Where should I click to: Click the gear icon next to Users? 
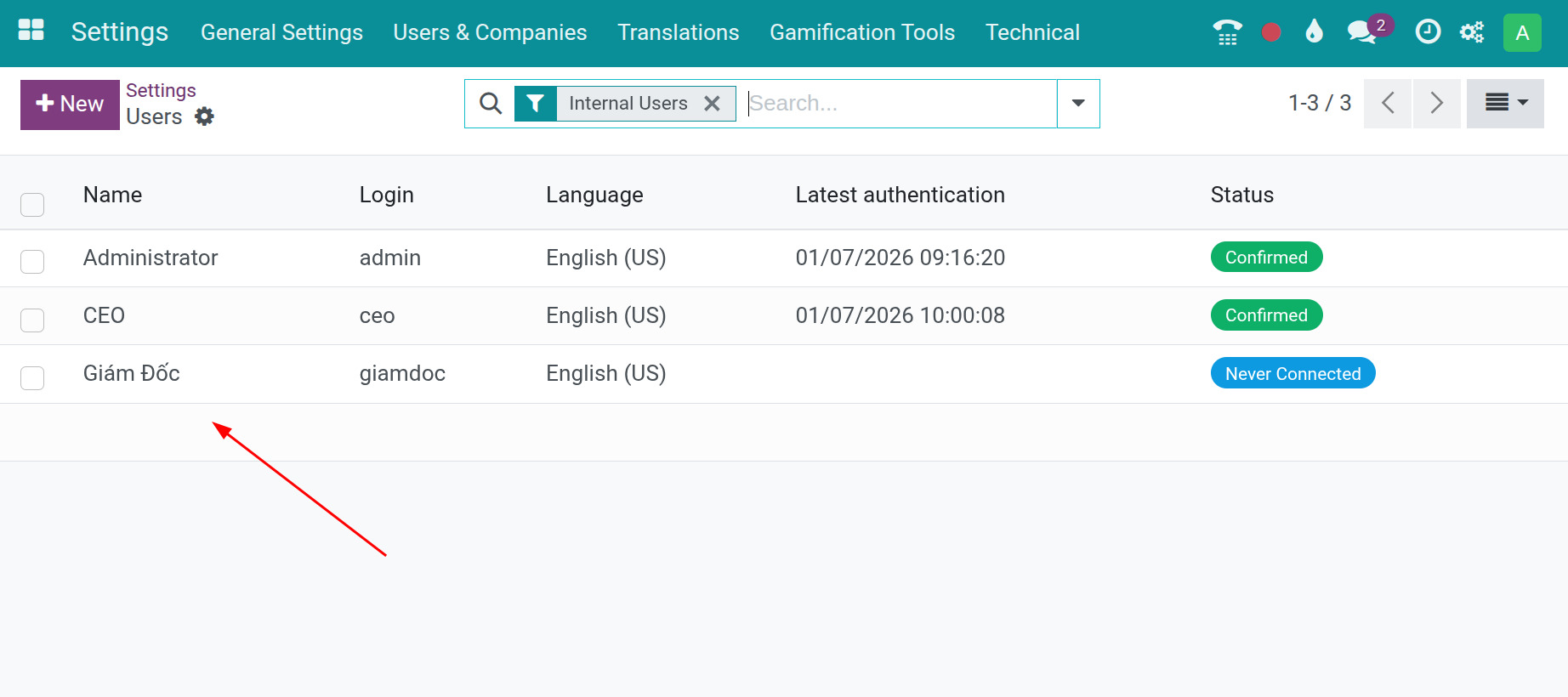204,116
